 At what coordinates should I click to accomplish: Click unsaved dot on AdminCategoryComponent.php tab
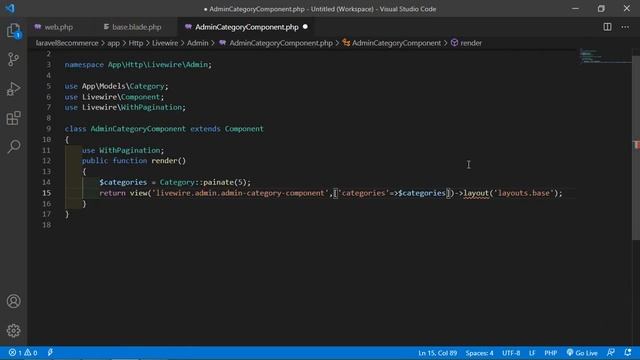coord(305,27)
